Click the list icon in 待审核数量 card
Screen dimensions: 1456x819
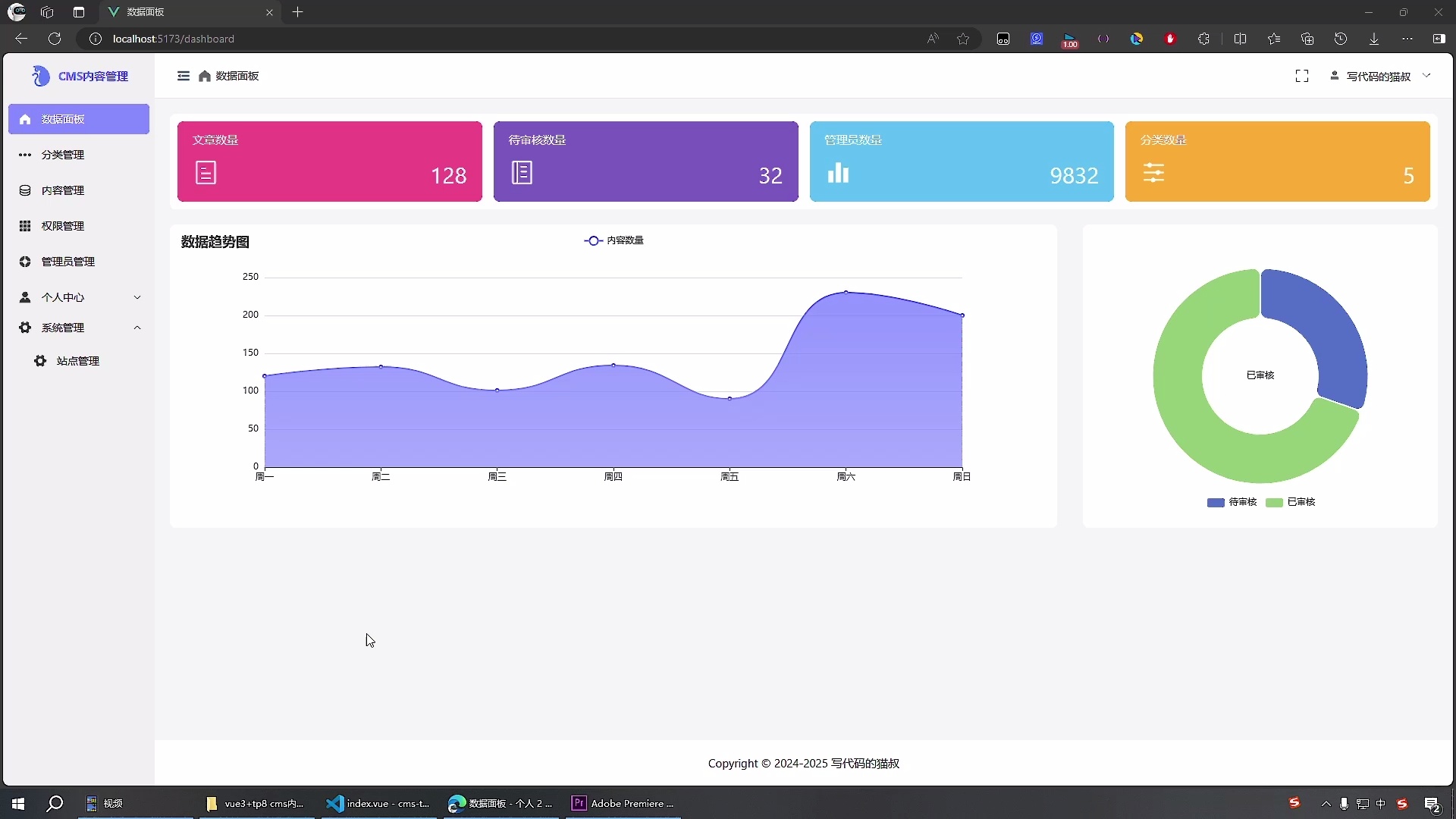[522, 173]
